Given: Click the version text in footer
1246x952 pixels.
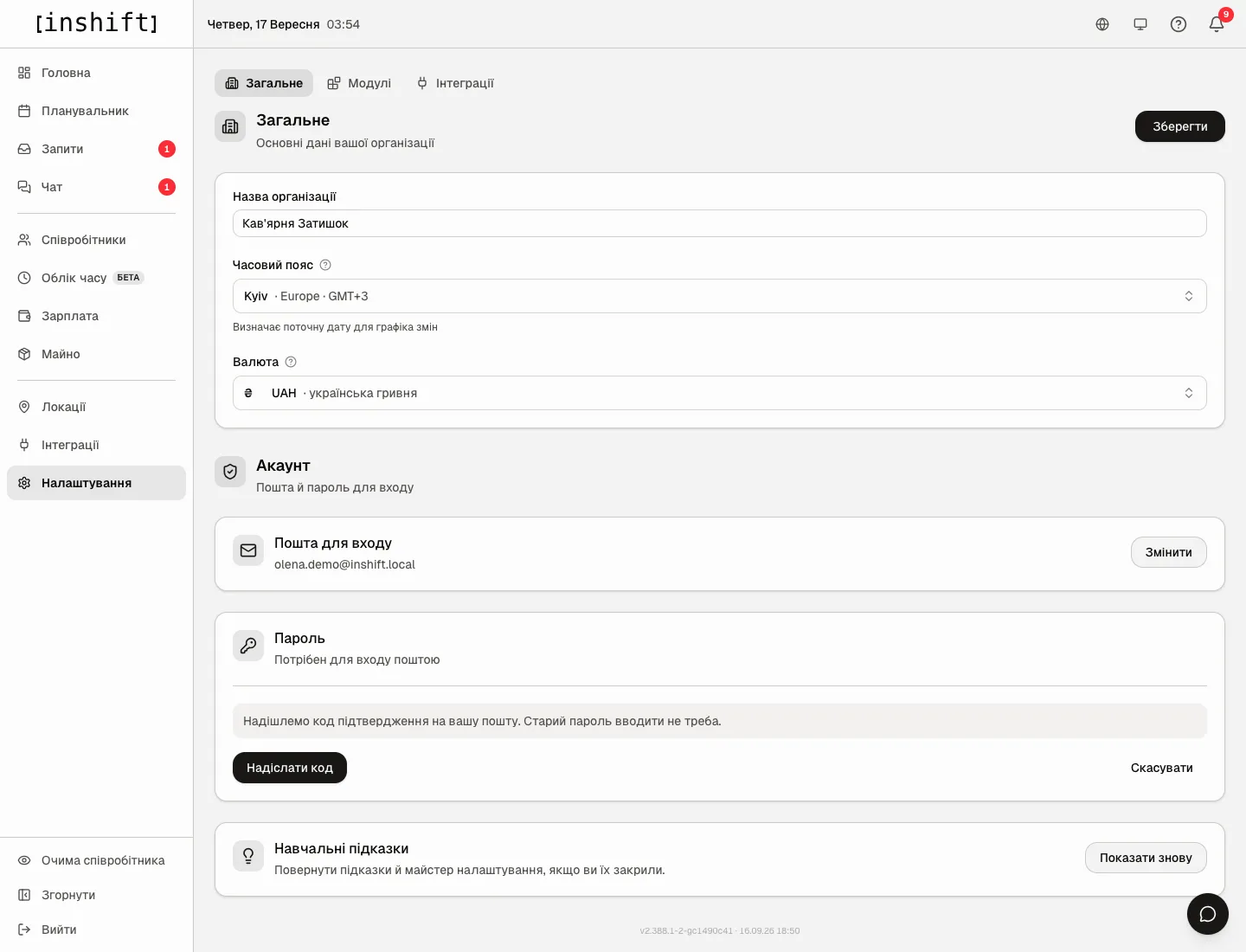Looking at the screenshot, I should click(x=720, y=931).
